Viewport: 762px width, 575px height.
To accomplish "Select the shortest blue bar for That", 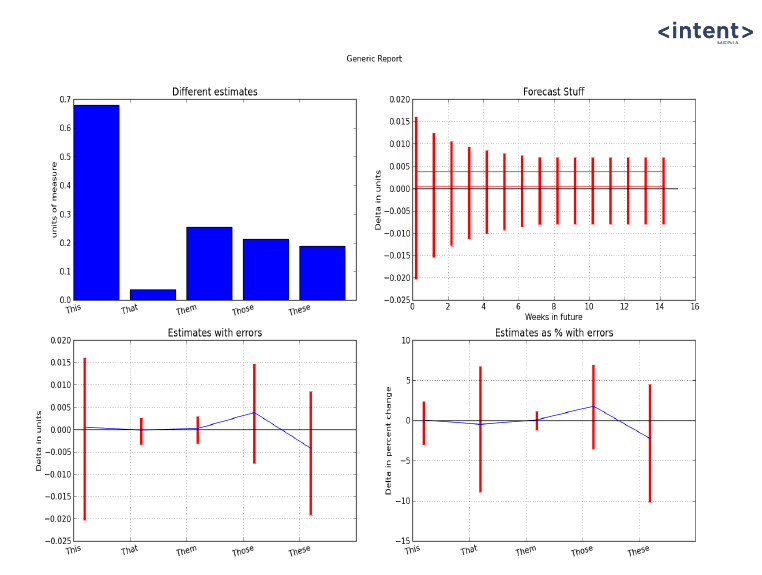I will coord(153,294).
